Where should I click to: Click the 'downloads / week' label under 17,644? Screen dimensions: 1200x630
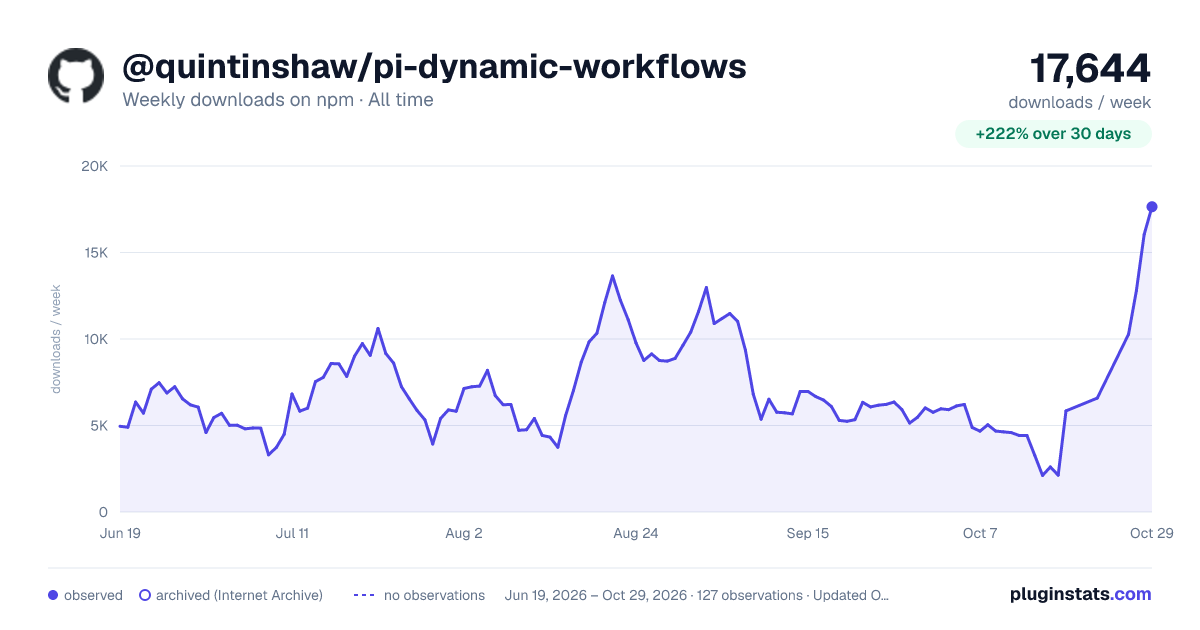coord(1080,102)
